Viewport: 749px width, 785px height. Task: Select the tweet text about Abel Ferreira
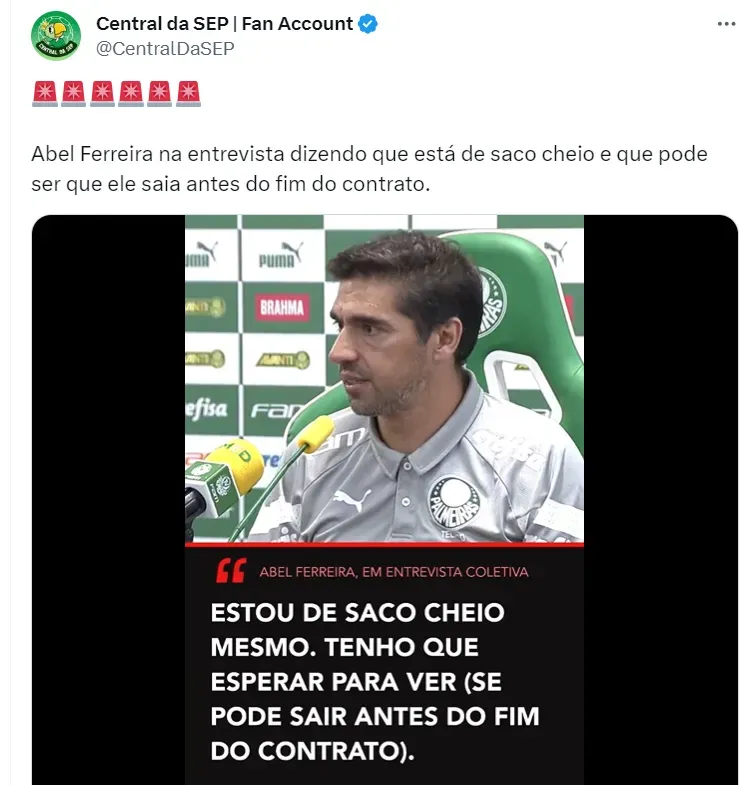click(369, 169)
